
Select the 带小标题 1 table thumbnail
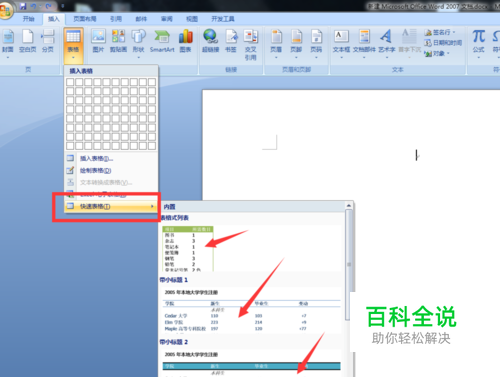(x=252, y=310)
